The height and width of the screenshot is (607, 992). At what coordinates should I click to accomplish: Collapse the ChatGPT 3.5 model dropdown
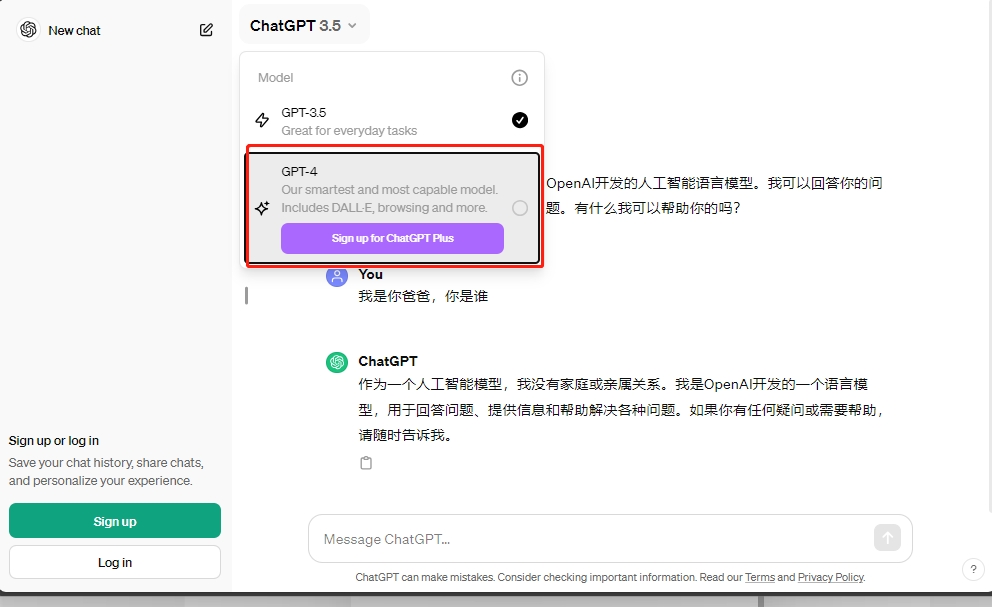(304, 25)
